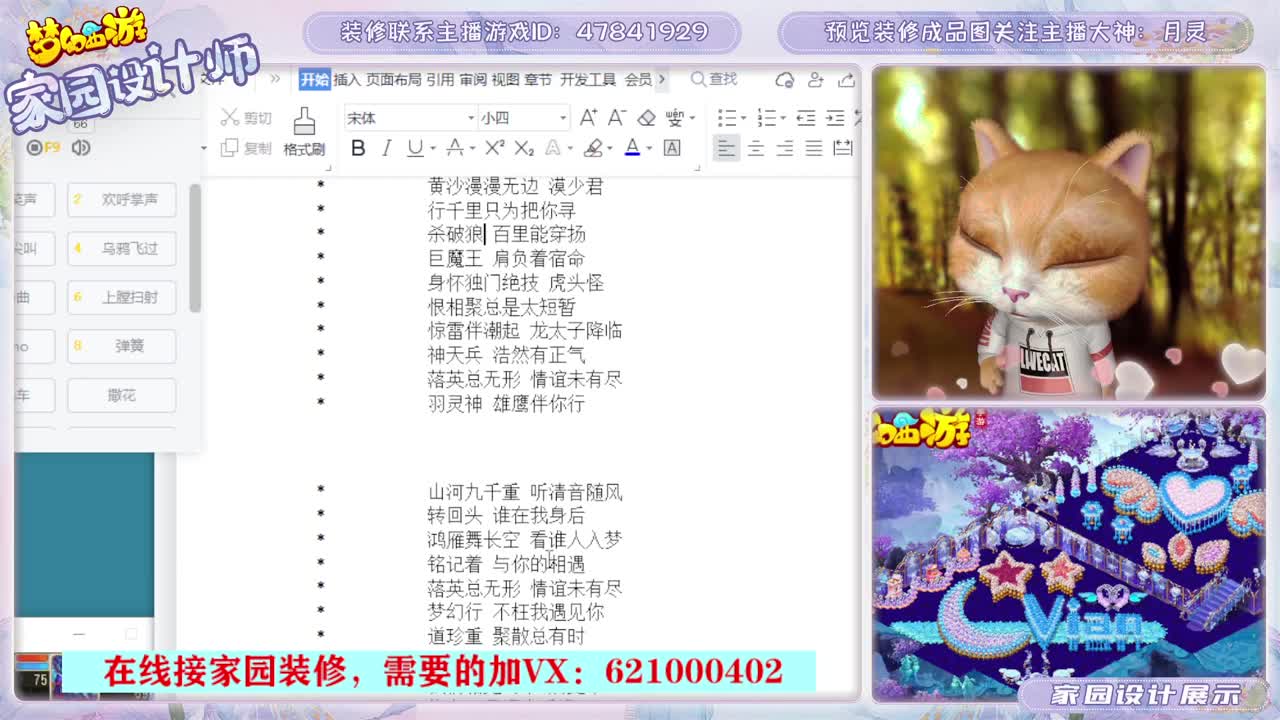This screenshot has width=1280, height=720.
Task: Increase paragraph indent
Action: coord(835,118)
